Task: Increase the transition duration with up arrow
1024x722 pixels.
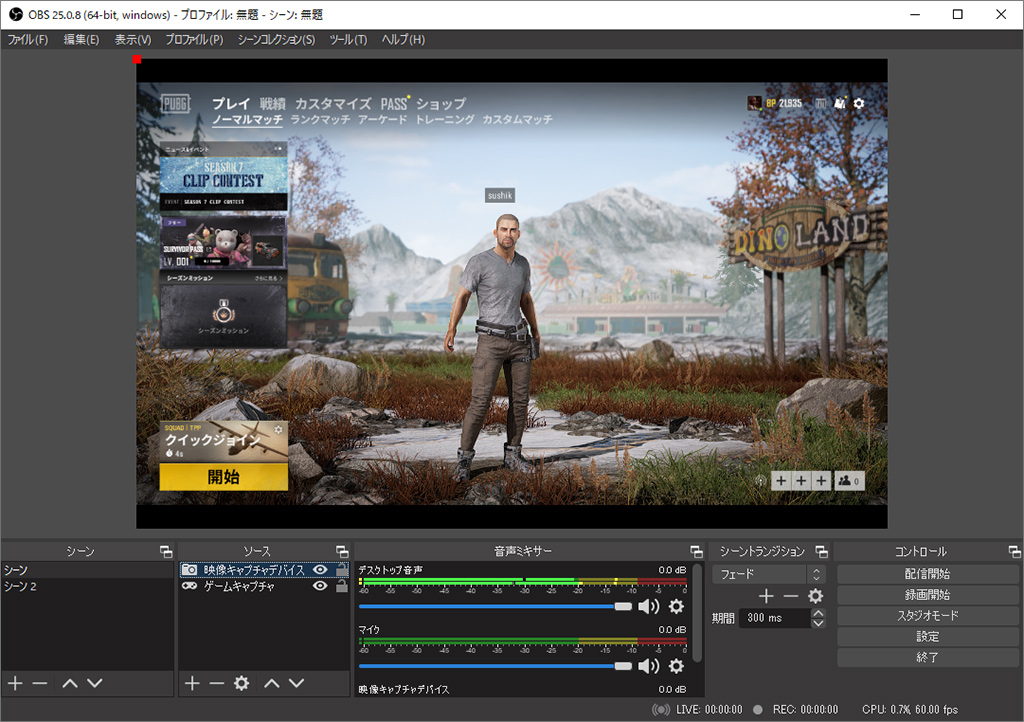Action: coord(818,613)
